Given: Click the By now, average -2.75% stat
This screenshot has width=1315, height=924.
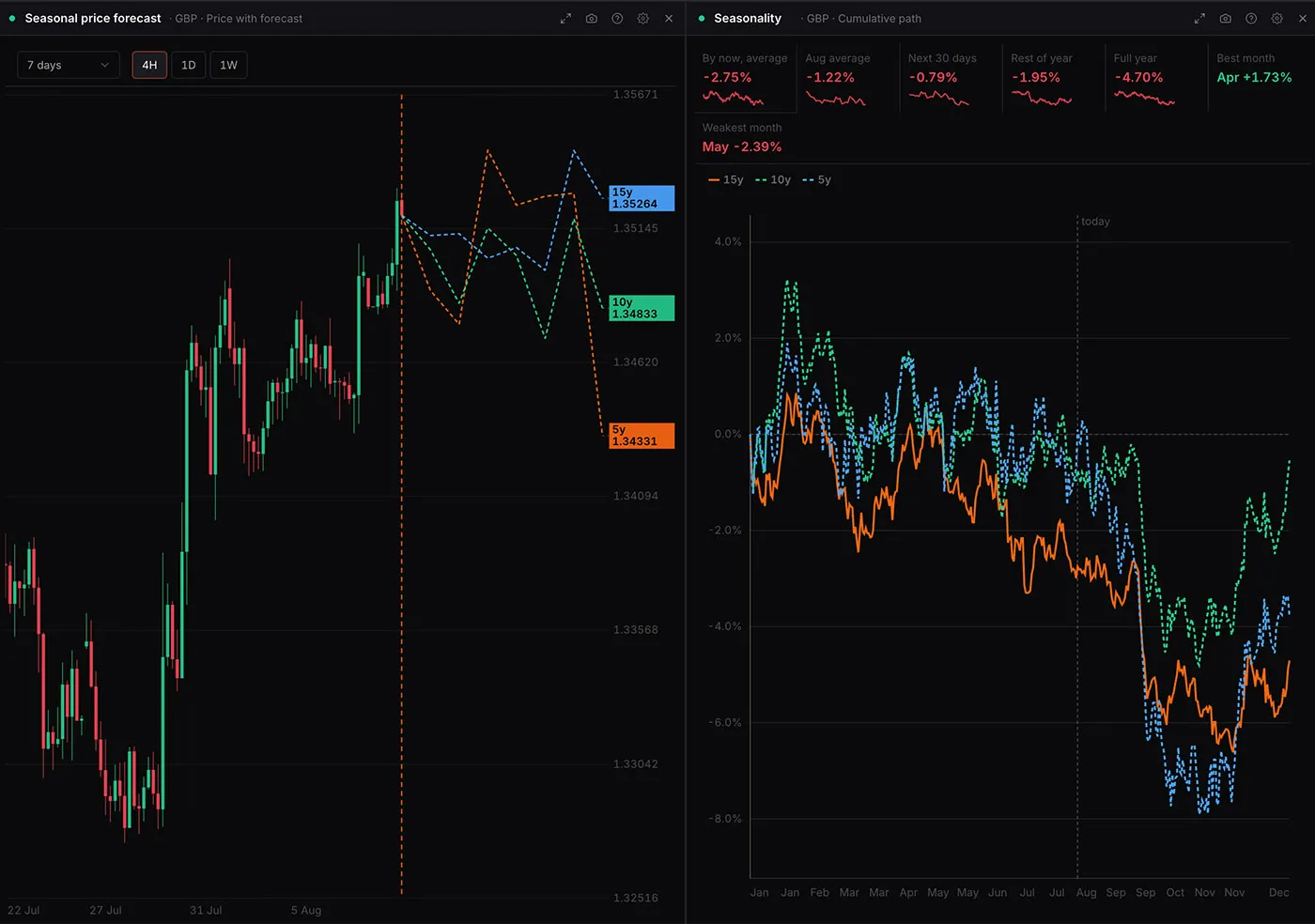Looking at the screenshot, I should pyautogui.click(x=745, y=80).
